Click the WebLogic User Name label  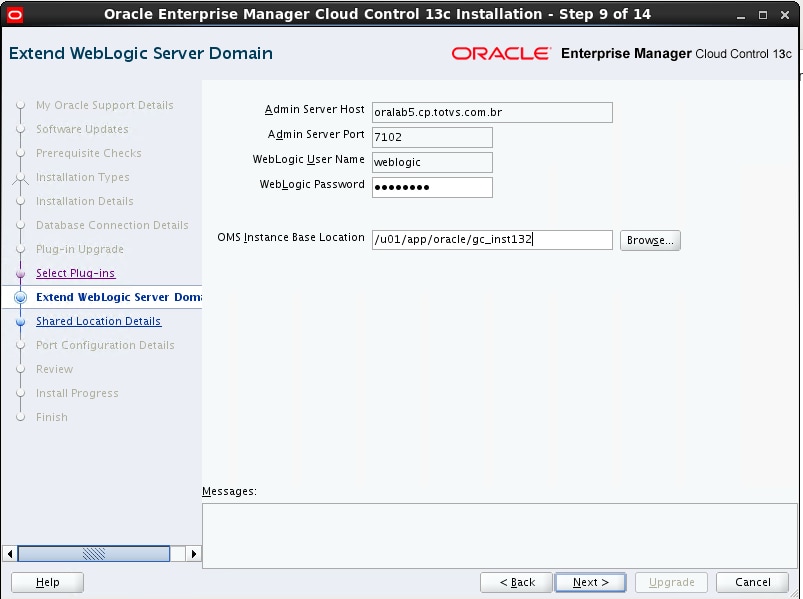308,159
